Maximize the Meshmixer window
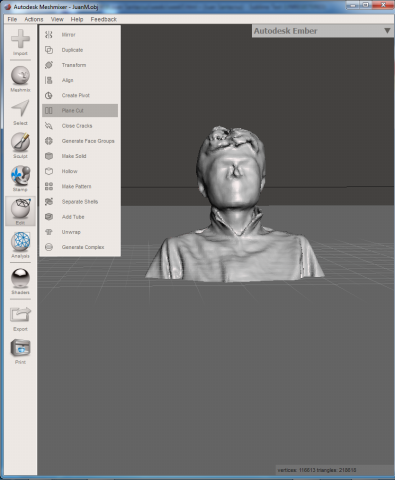395x480 pixels. [x=366, y=5]
